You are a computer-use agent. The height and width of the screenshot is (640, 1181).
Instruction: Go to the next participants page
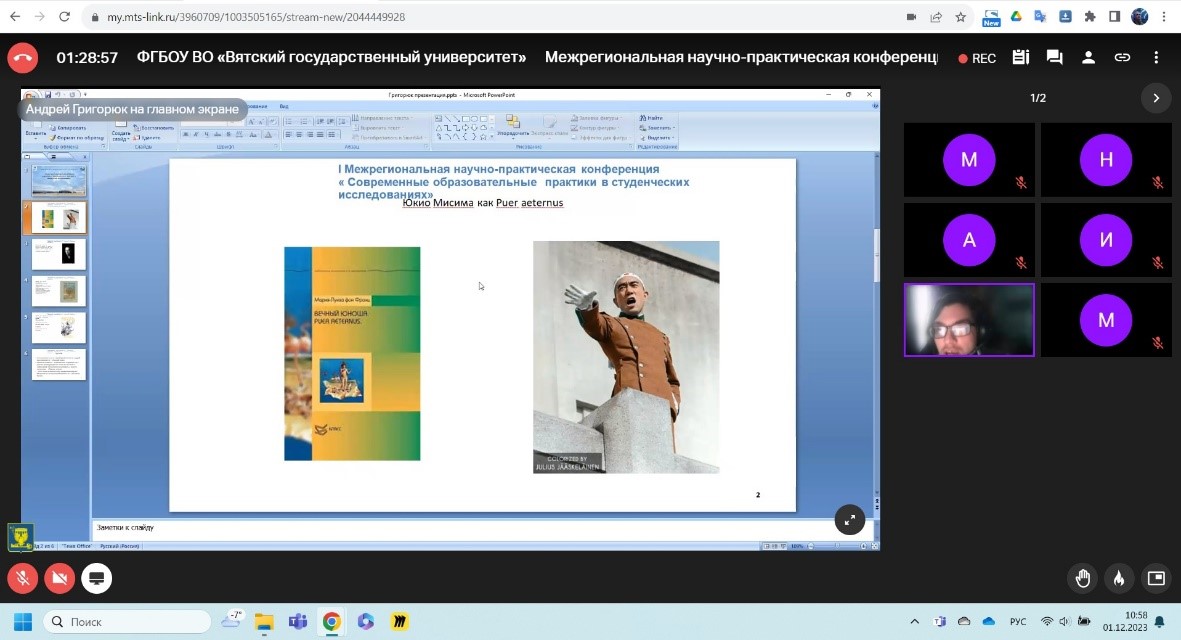pyautogui.click(x=1155, y=98)
